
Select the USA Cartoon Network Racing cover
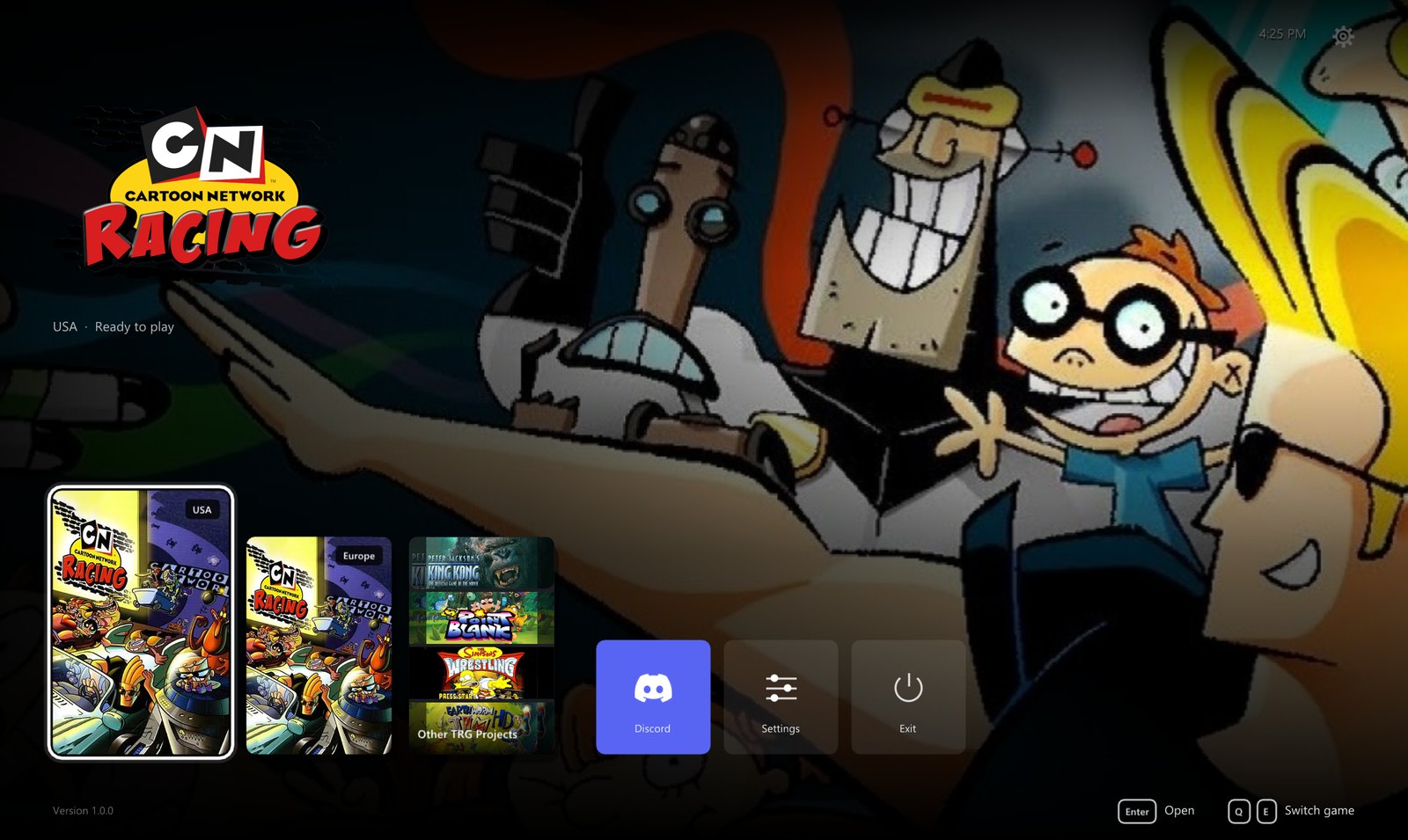point(141,622)
